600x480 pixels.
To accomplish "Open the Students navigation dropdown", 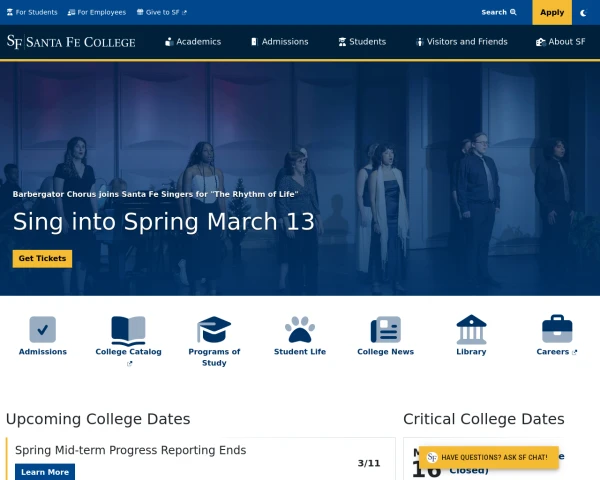I will 362,42.
